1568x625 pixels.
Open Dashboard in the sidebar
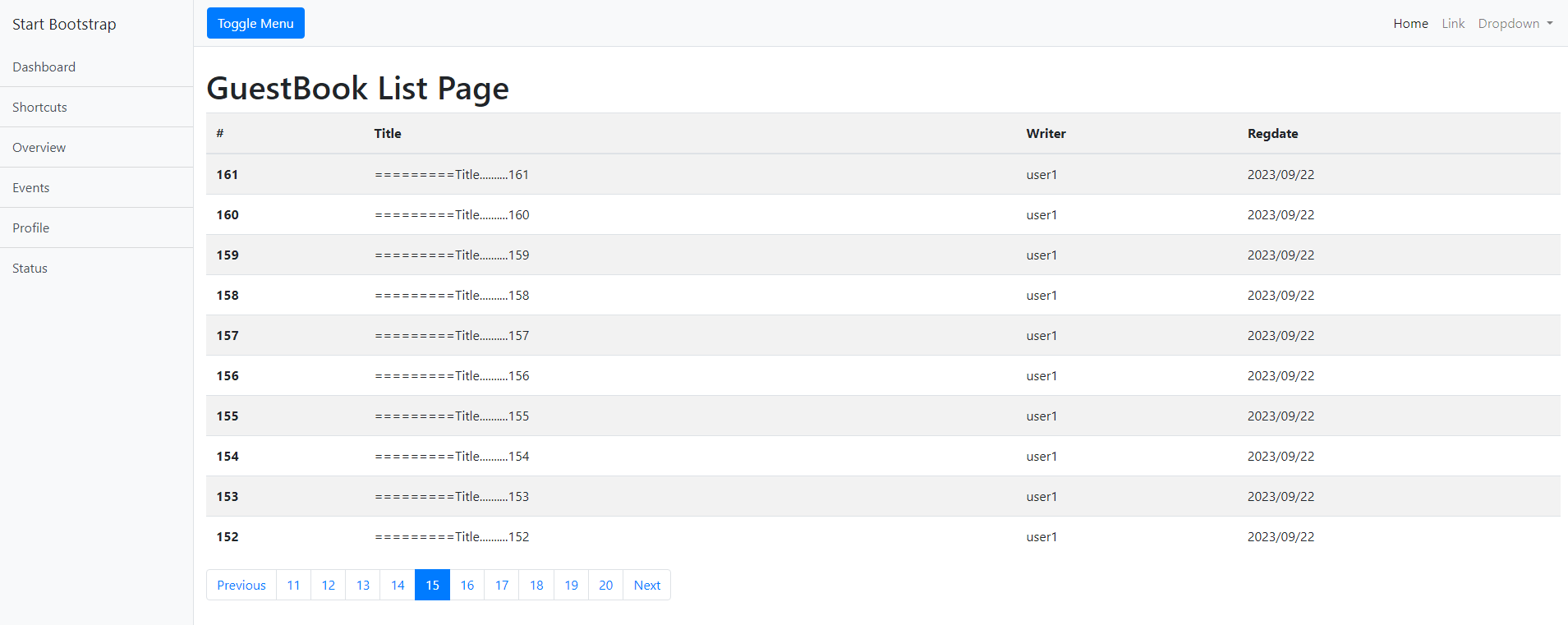pos(97,67)
